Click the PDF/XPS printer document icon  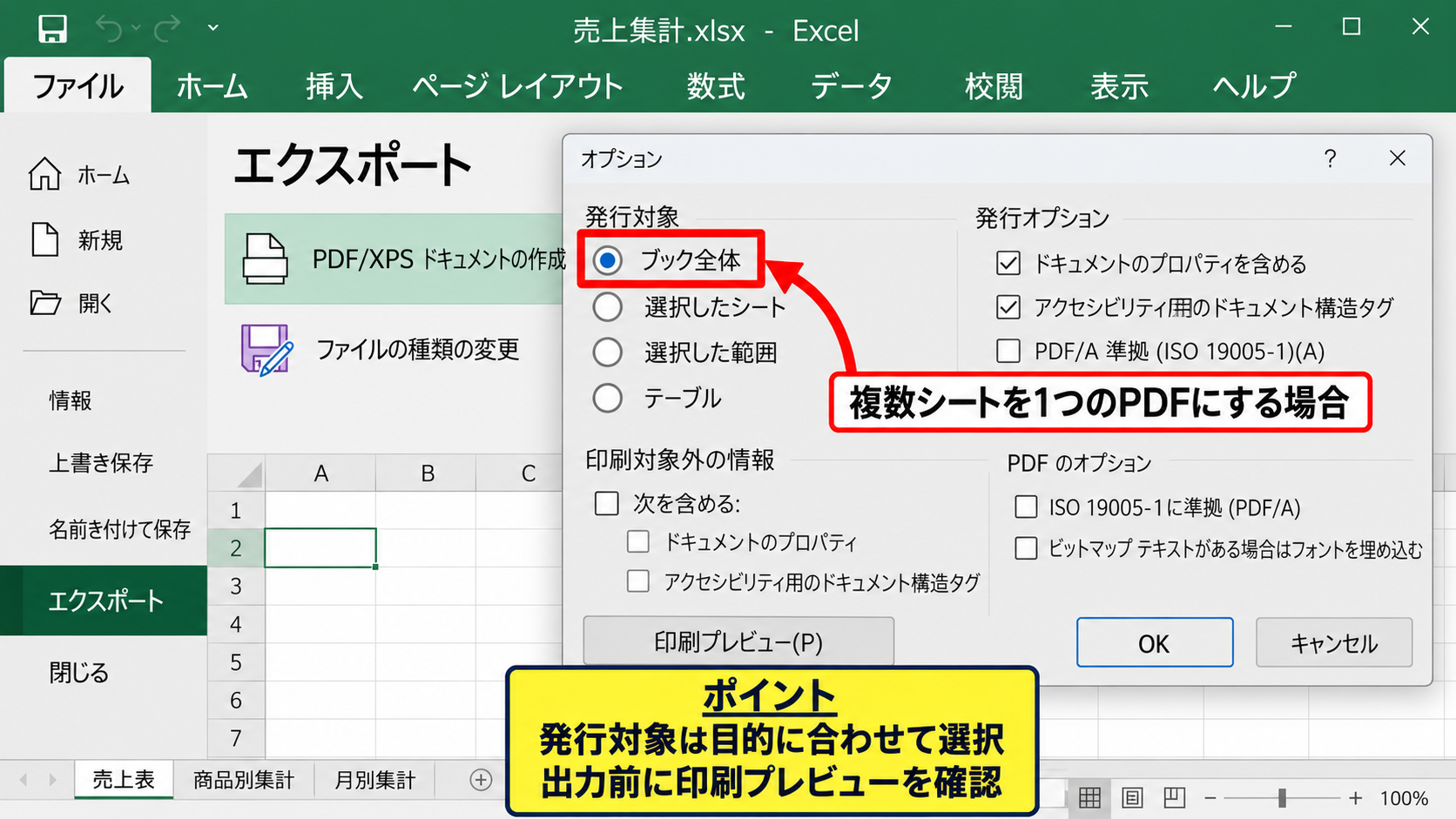click(x=265, y=258)
